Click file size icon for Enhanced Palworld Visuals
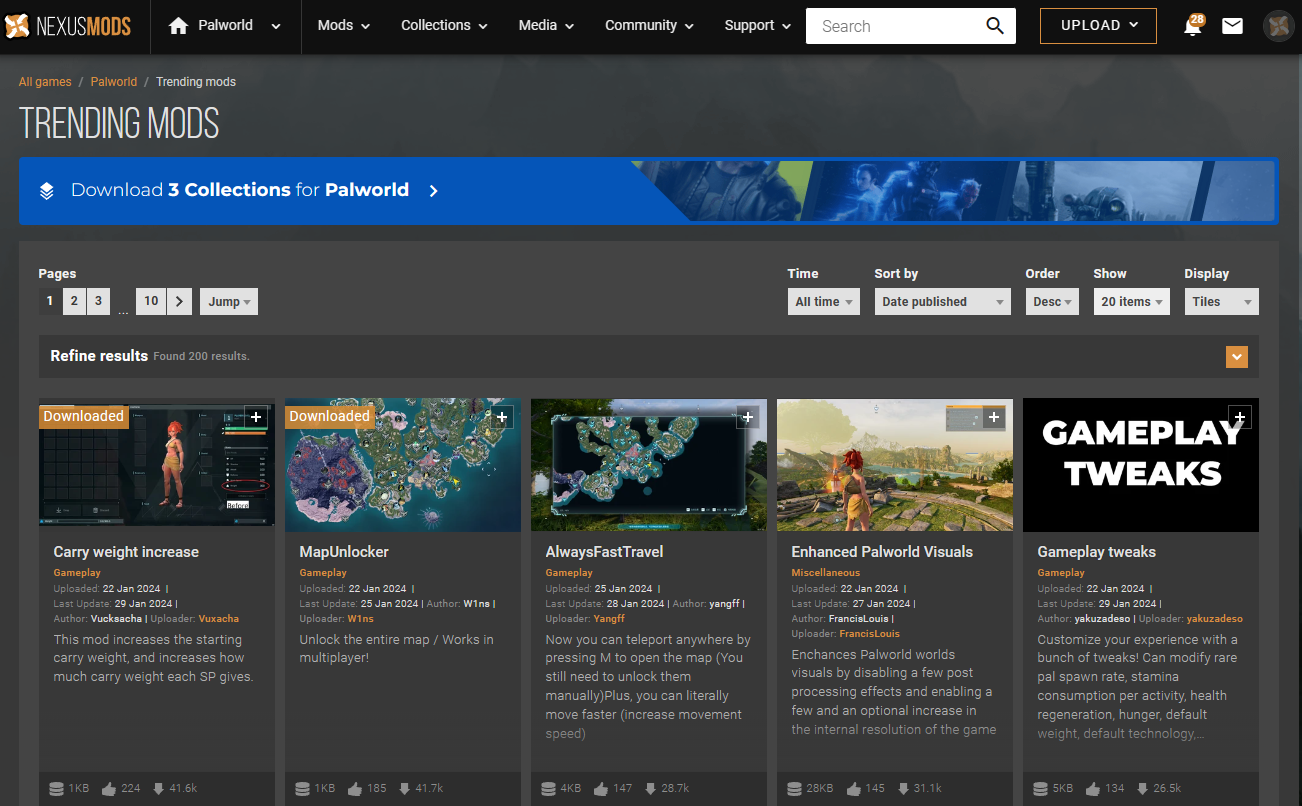The width and height of the screenshot is (1302, 806). tap(794, 789)
